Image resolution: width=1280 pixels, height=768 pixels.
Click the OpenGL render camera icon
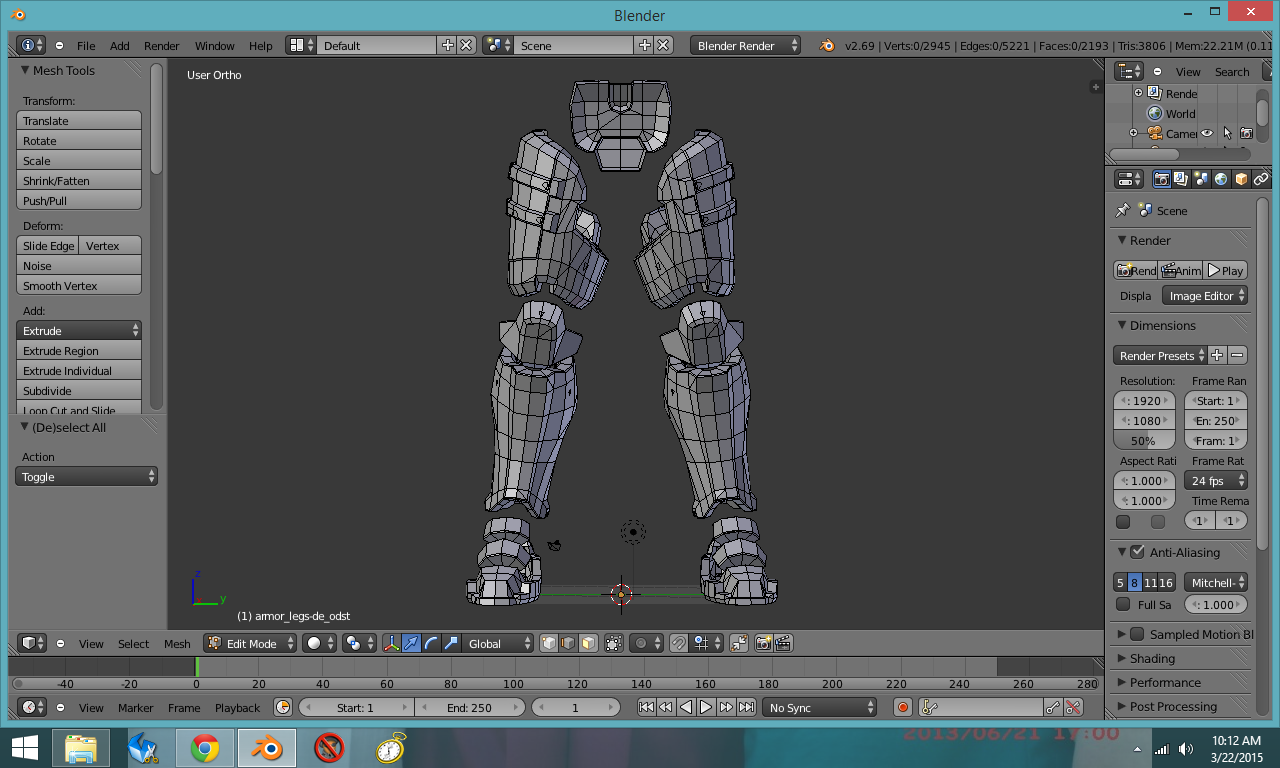click(764, 644)
